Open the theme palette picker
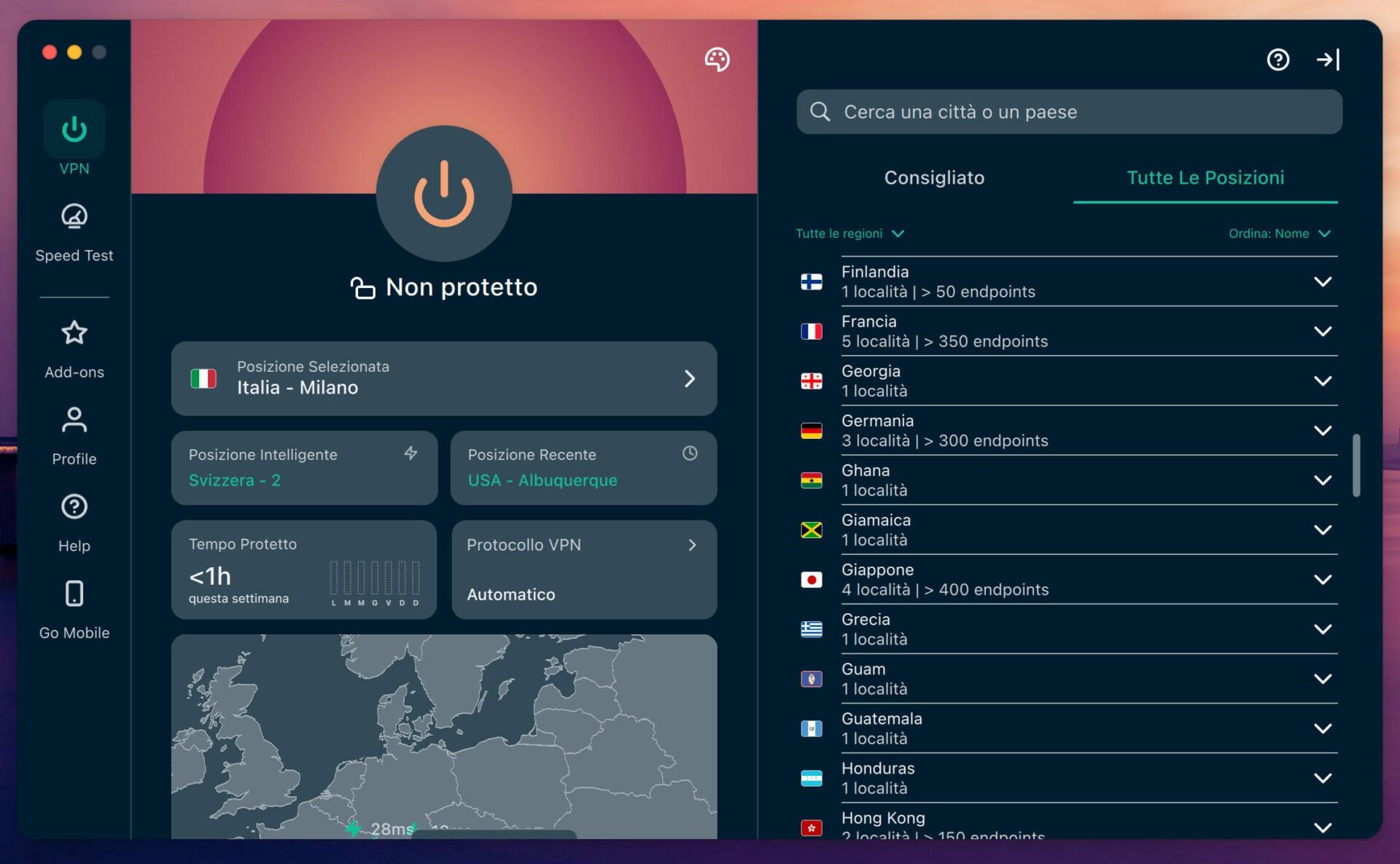 717,60
